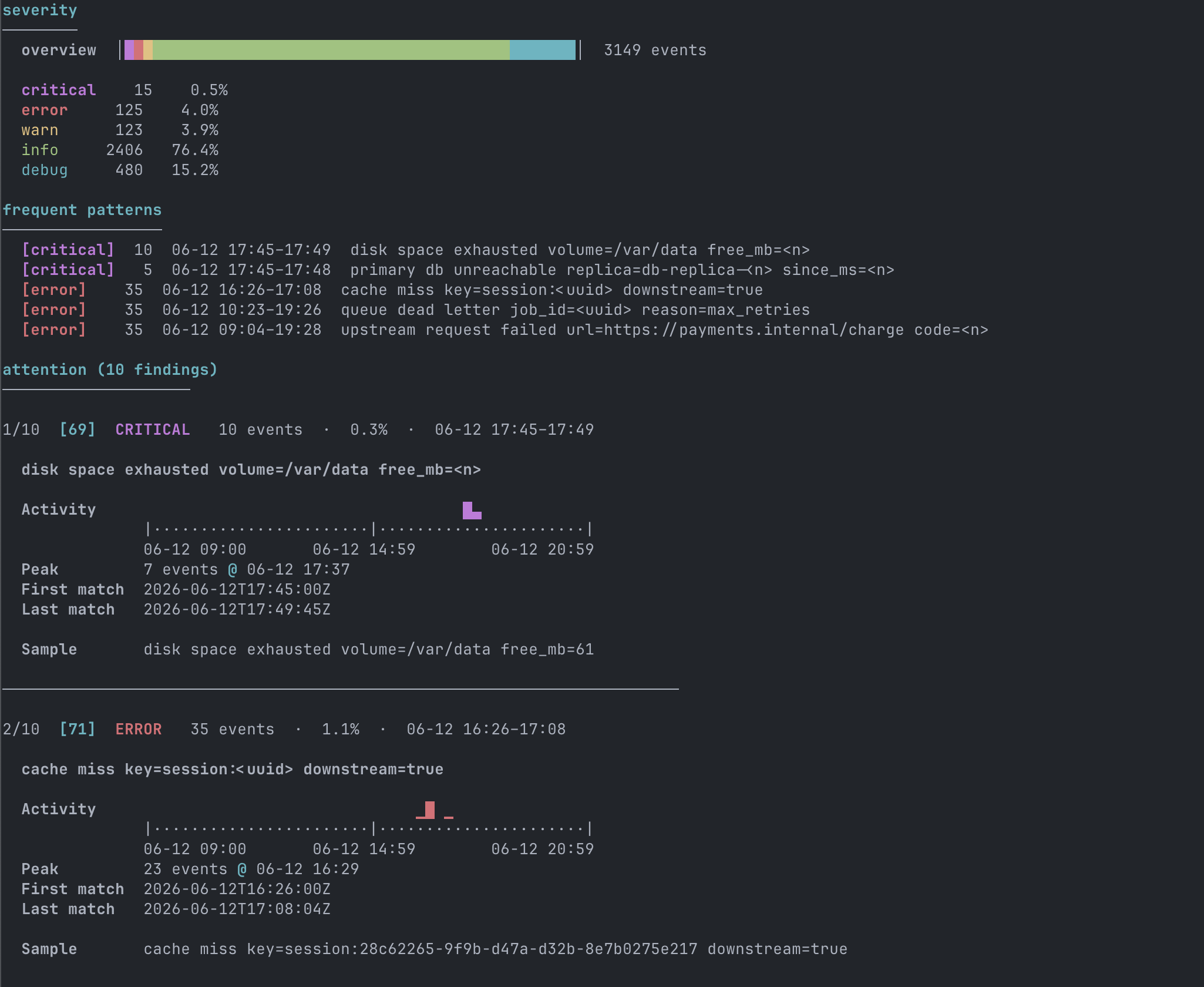This screenshot has width=1204, height=987.
Task: Click the 'debug' severity label with 480 events
Action: (45, 170)
